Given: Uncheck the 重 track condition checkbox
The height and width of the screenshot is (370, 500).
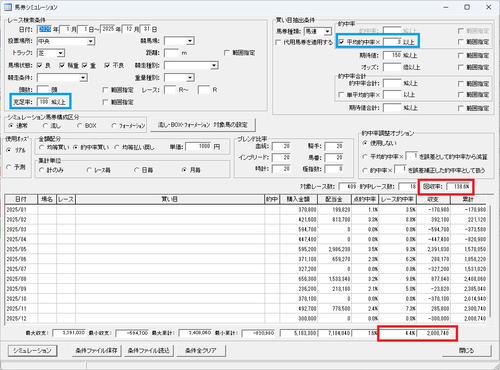Looking at the screenshot, I should point(85,66).
